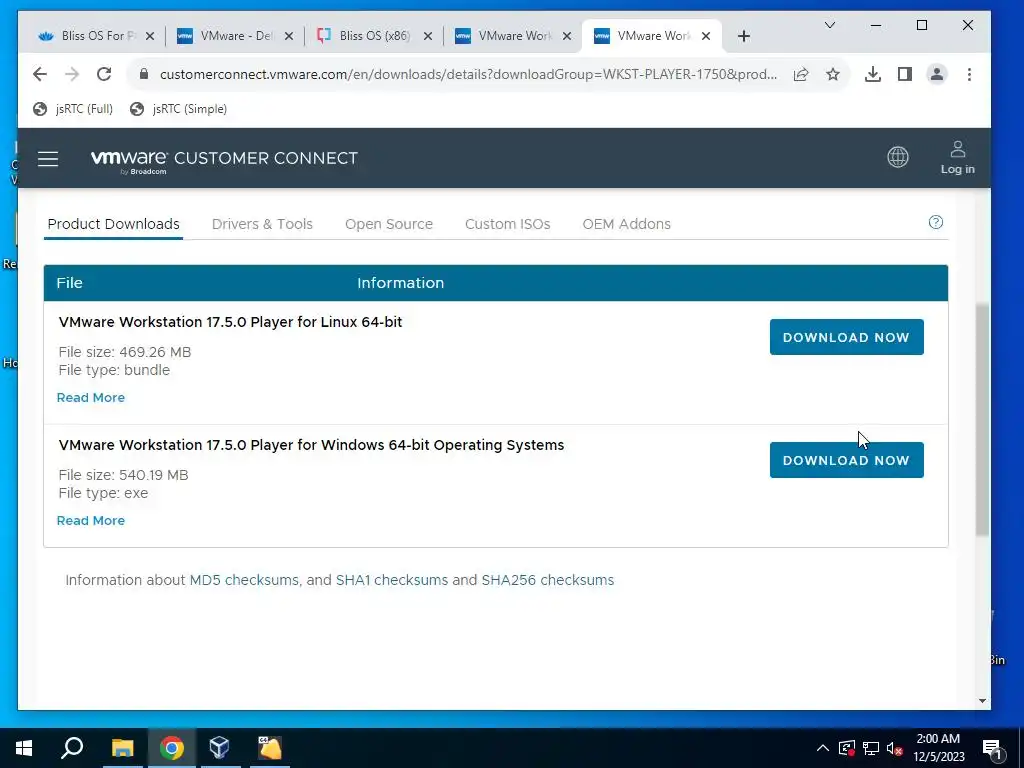Click the VMware Customer Connect logo

pyautogui.click(x=224, y=161)
